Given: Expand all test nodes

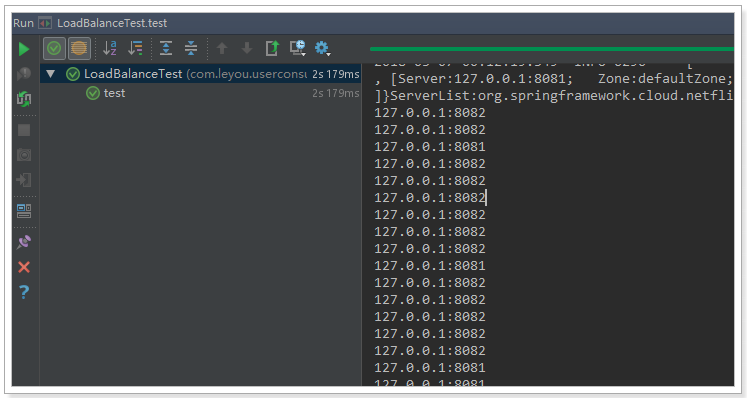Looking at the screenshot, I should pos(166,48).
